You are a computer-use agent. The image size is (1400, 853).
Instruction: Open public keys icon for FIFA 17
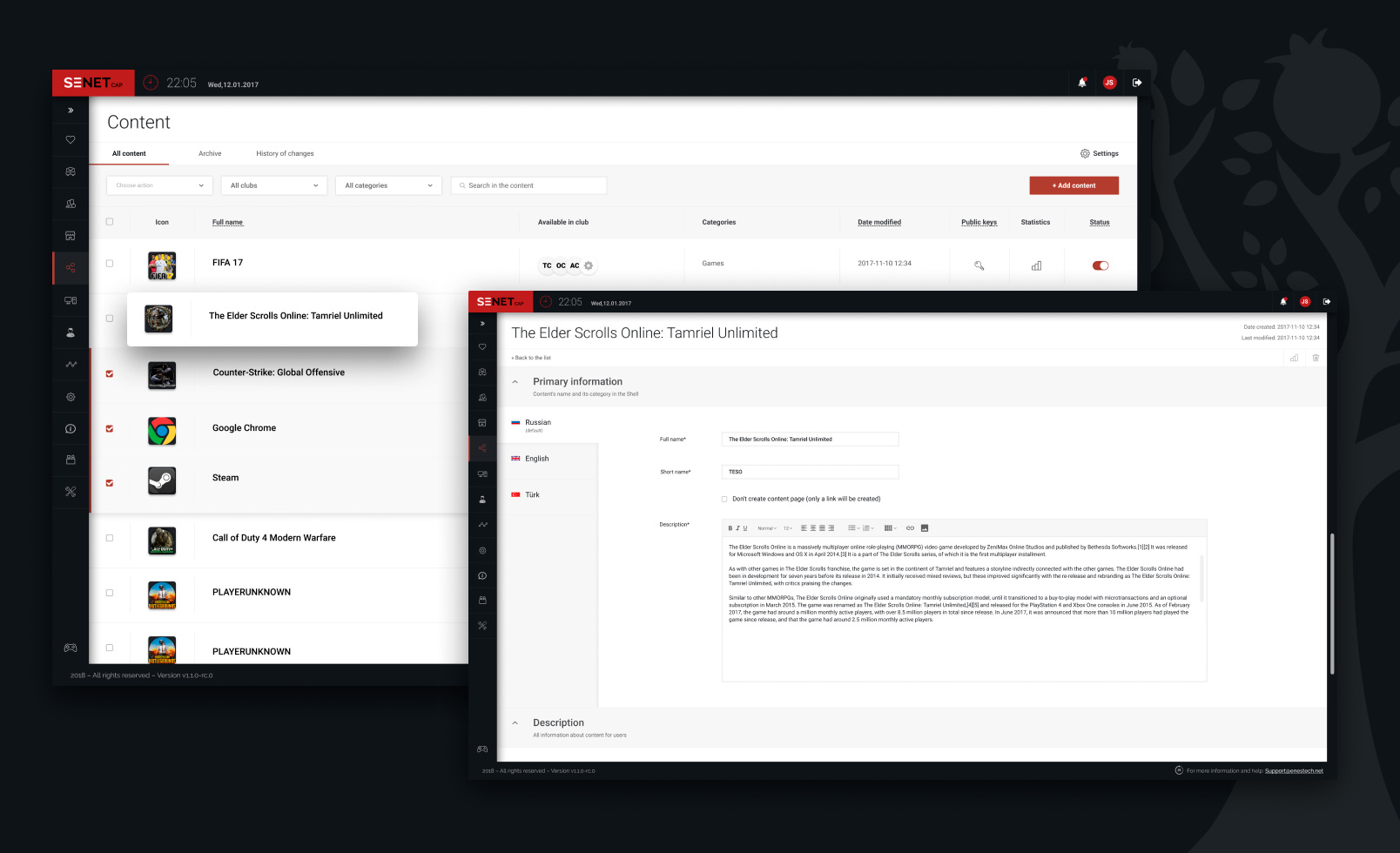click(979, 265)
